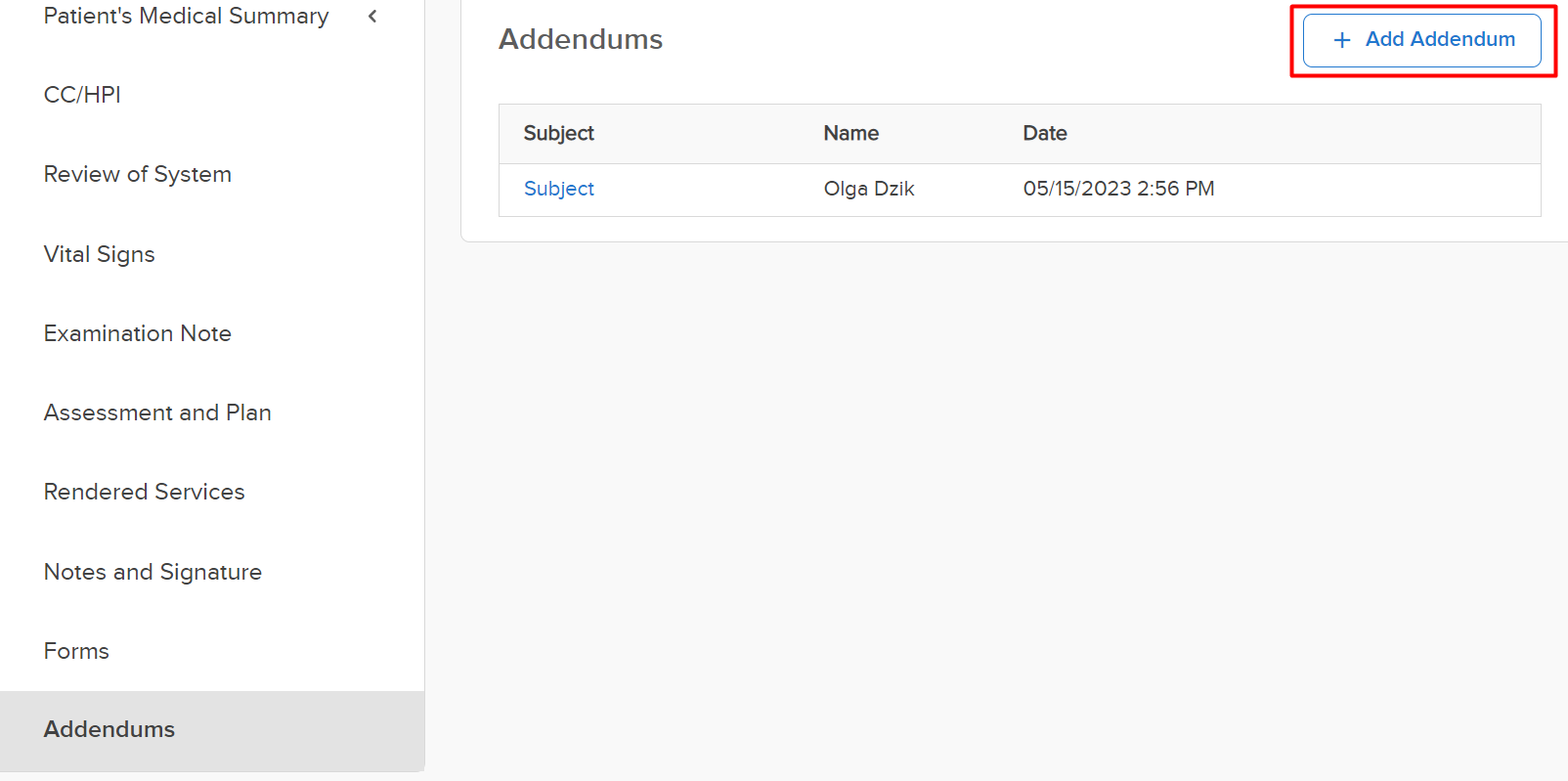The image size is (1568, 781).
Task: Open the Rendered Services section
Action: pyautogui.click(x=144, y=492)
